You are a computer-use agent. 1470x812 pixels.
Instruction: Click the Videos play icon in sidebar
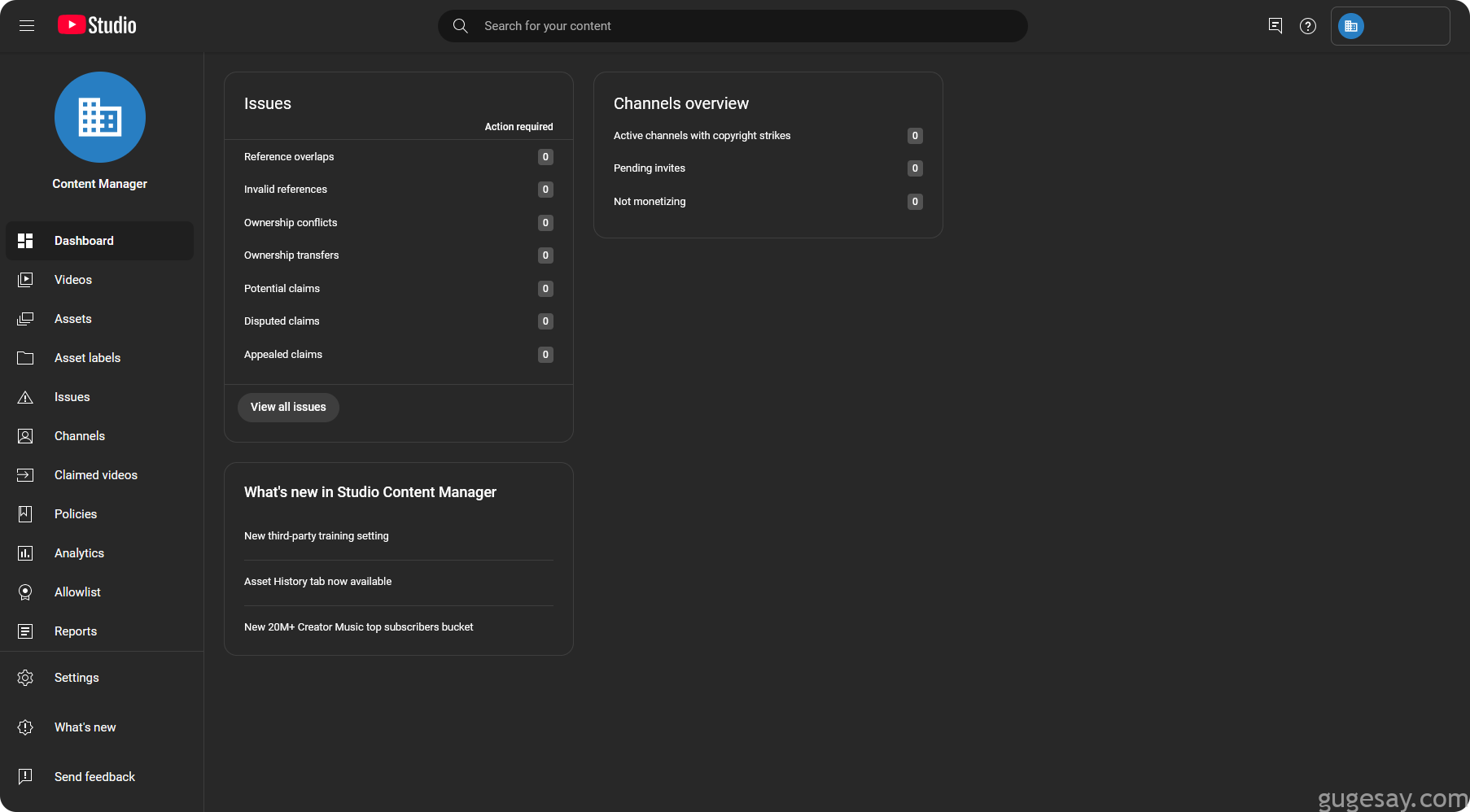click(25, 280)
